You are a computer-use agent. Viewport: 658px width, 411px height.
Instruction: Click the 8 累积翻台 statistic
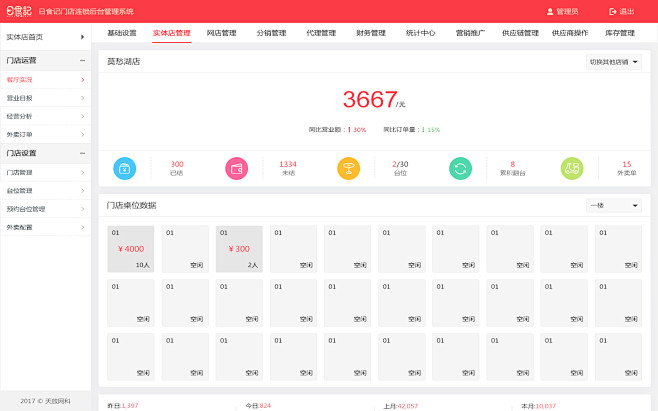tap(512, 168)
